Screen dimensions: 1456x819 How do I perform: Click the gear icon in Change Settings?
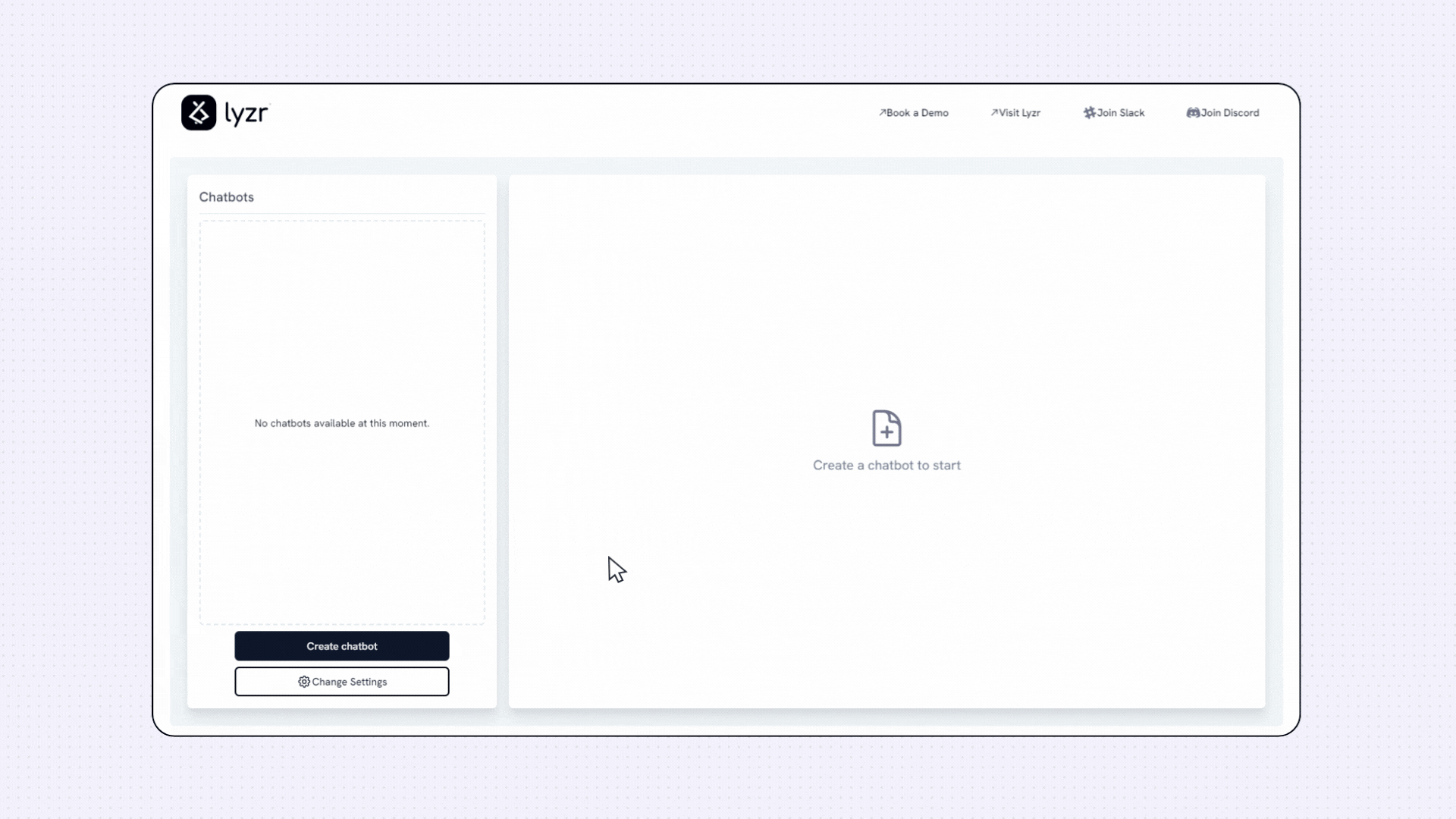(303, 682)
